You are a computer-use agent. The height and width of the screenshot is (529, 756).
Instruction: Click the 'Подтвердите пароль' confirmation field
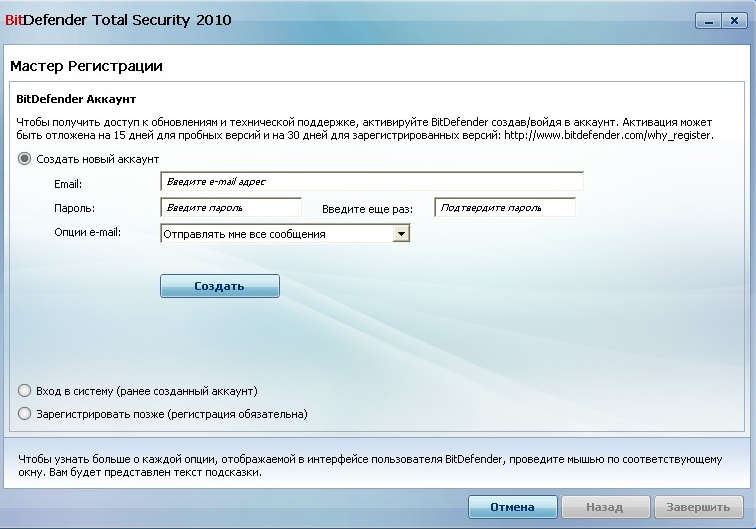click(505, 208)
